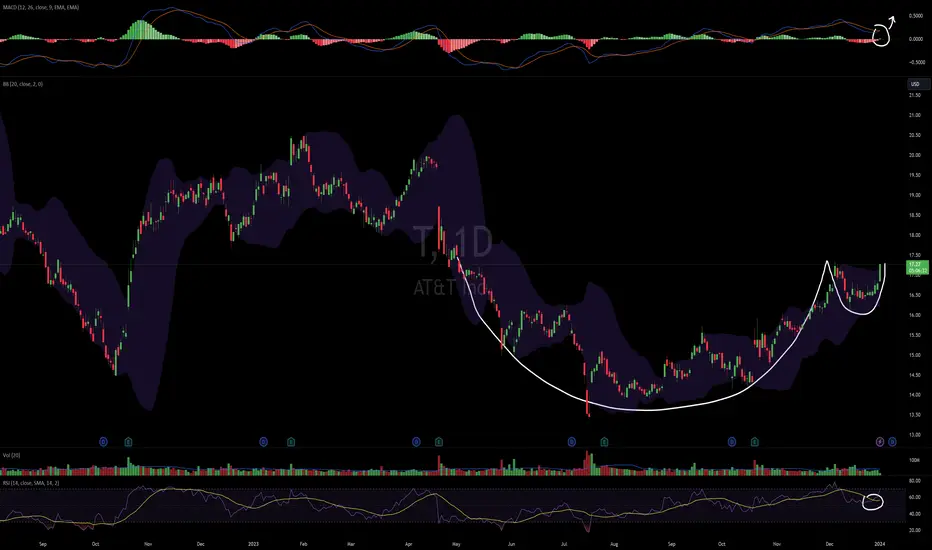The height and width of the screenshot is (550, 932).
Task: Select the RSI (14, close, SMA) indicator legend
Action: click(x=31, y=483)
